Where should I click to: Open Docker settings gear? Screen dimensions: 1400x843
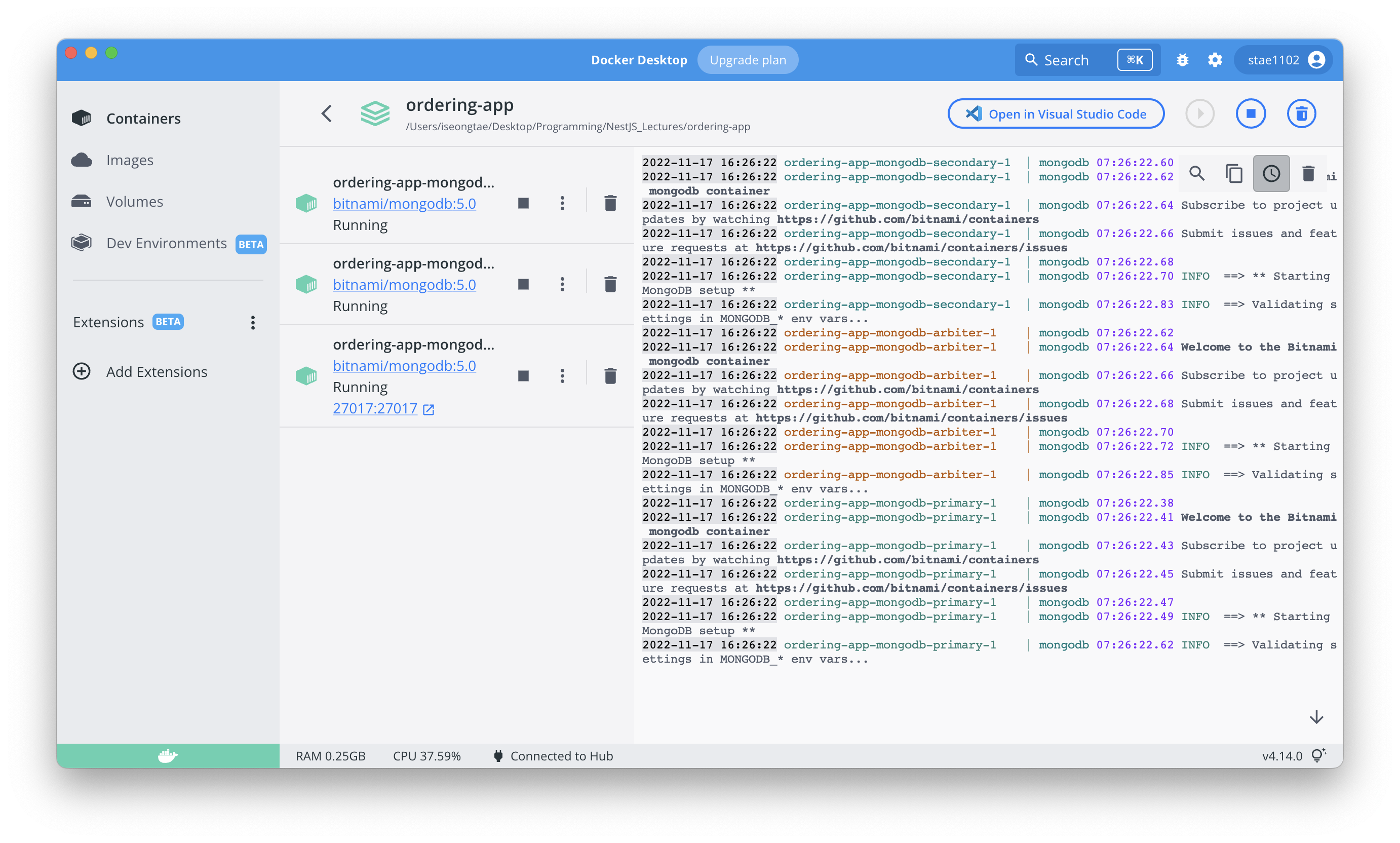(1215, 60)
